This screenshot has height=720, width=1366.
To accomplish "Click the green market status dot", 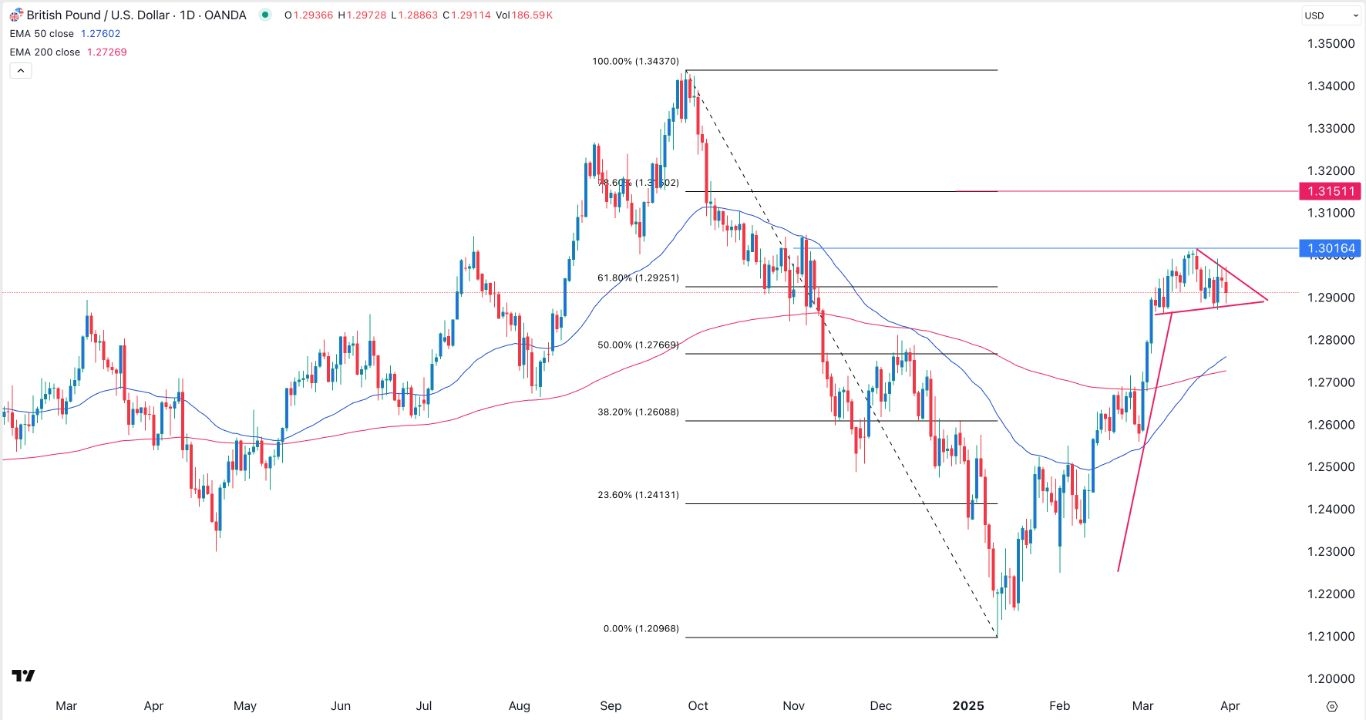I will coord(264,15).
